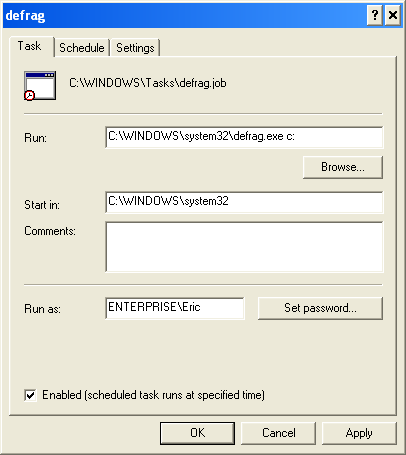The image size is (406, 455).
Task: Click the "Run as:" label
Action: (42, 309)
